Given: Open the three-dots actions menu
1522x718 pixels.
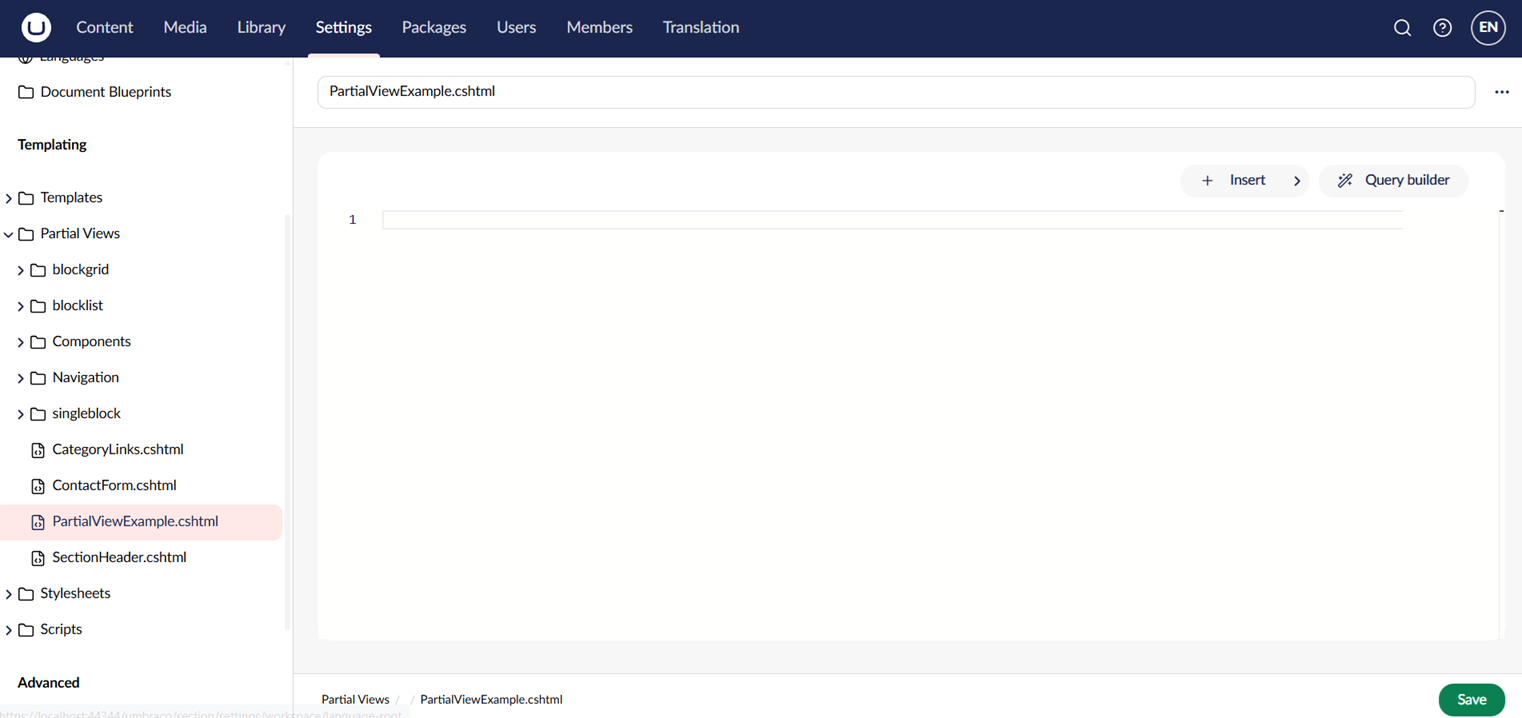Looking at the screenshot, I should coord(1502,92).
